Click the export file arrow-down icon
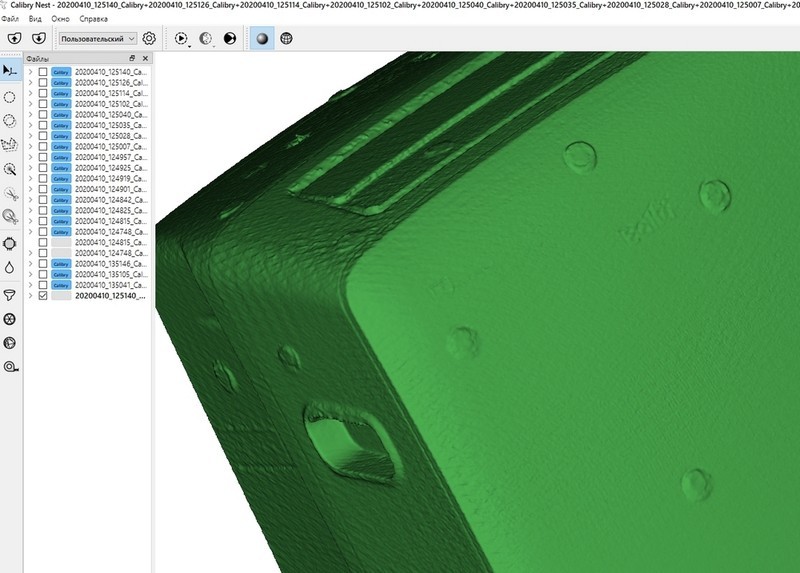The width and height of the screenshot is (800, 573). tap(38, 38)
